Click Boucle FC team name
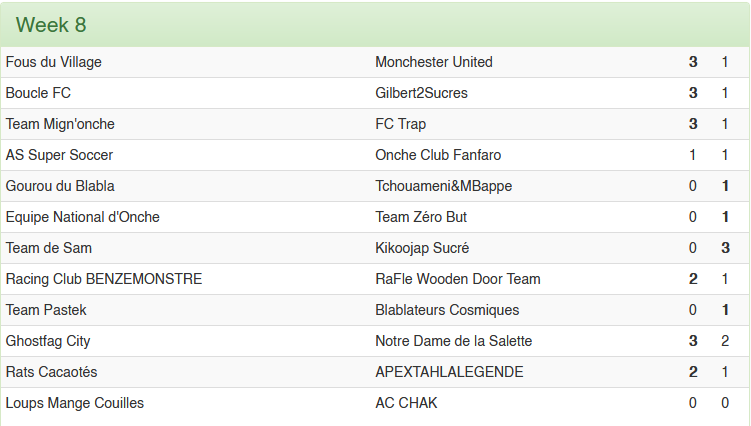 38,93
